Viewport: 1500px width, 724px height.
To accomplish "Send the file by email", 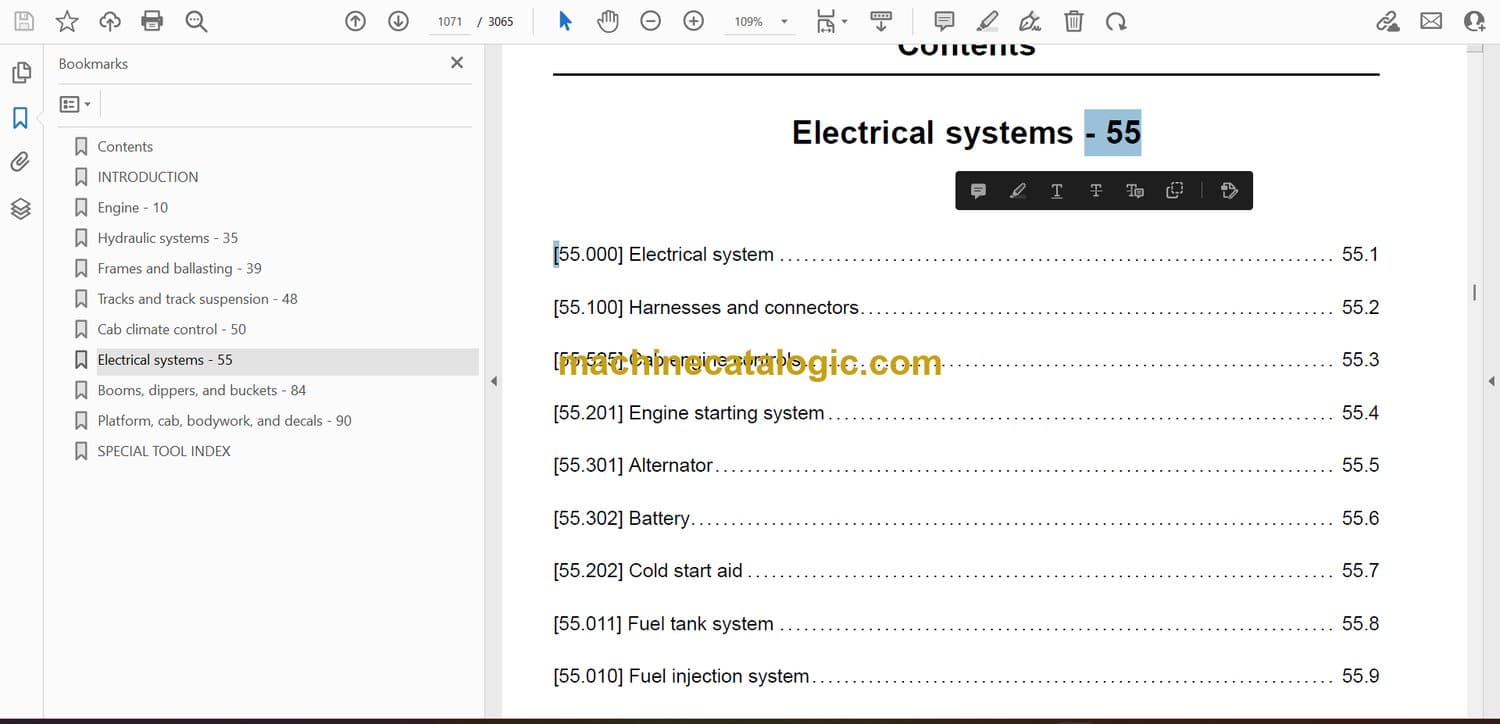I will click(1431, 21).
